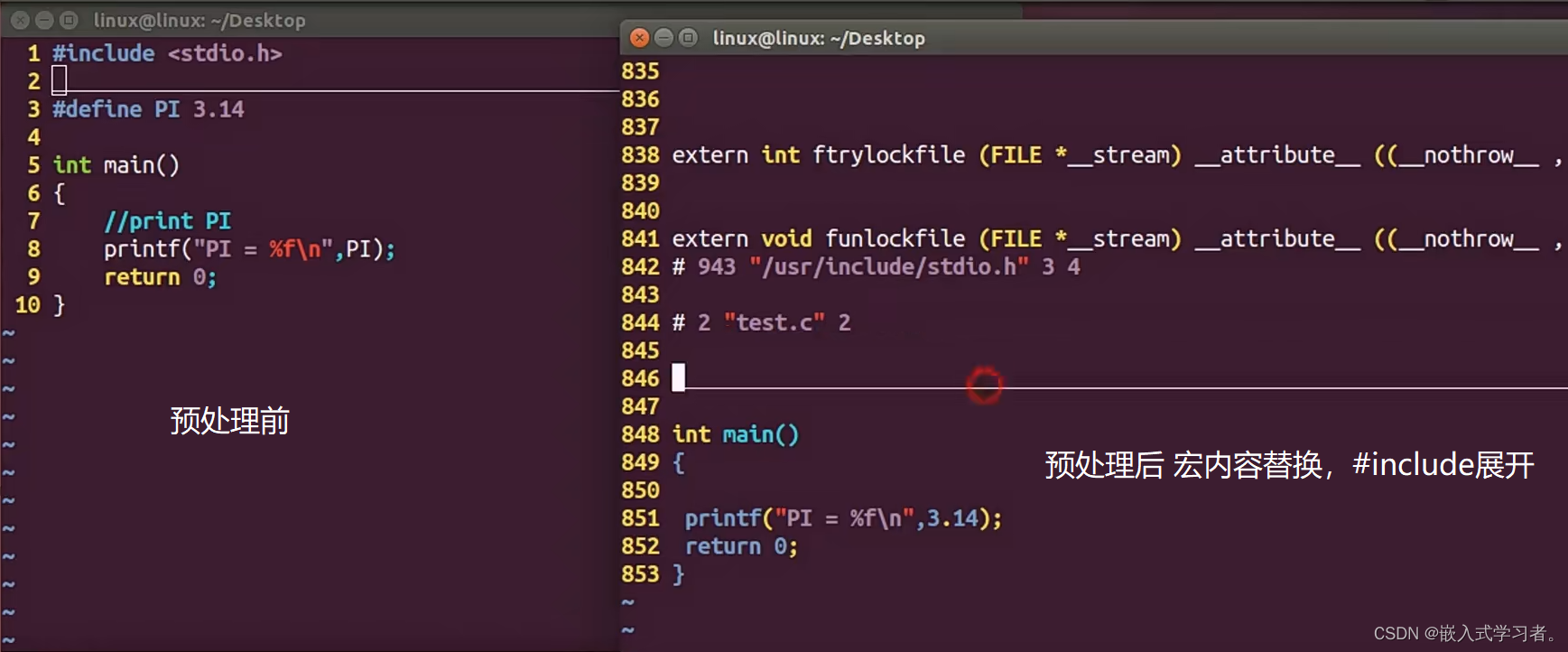Click the 'extern int ftrylockfile' line
The width and height of the screenshot is (1568, 652).
pyautogui.click(x=1117, y=155)
